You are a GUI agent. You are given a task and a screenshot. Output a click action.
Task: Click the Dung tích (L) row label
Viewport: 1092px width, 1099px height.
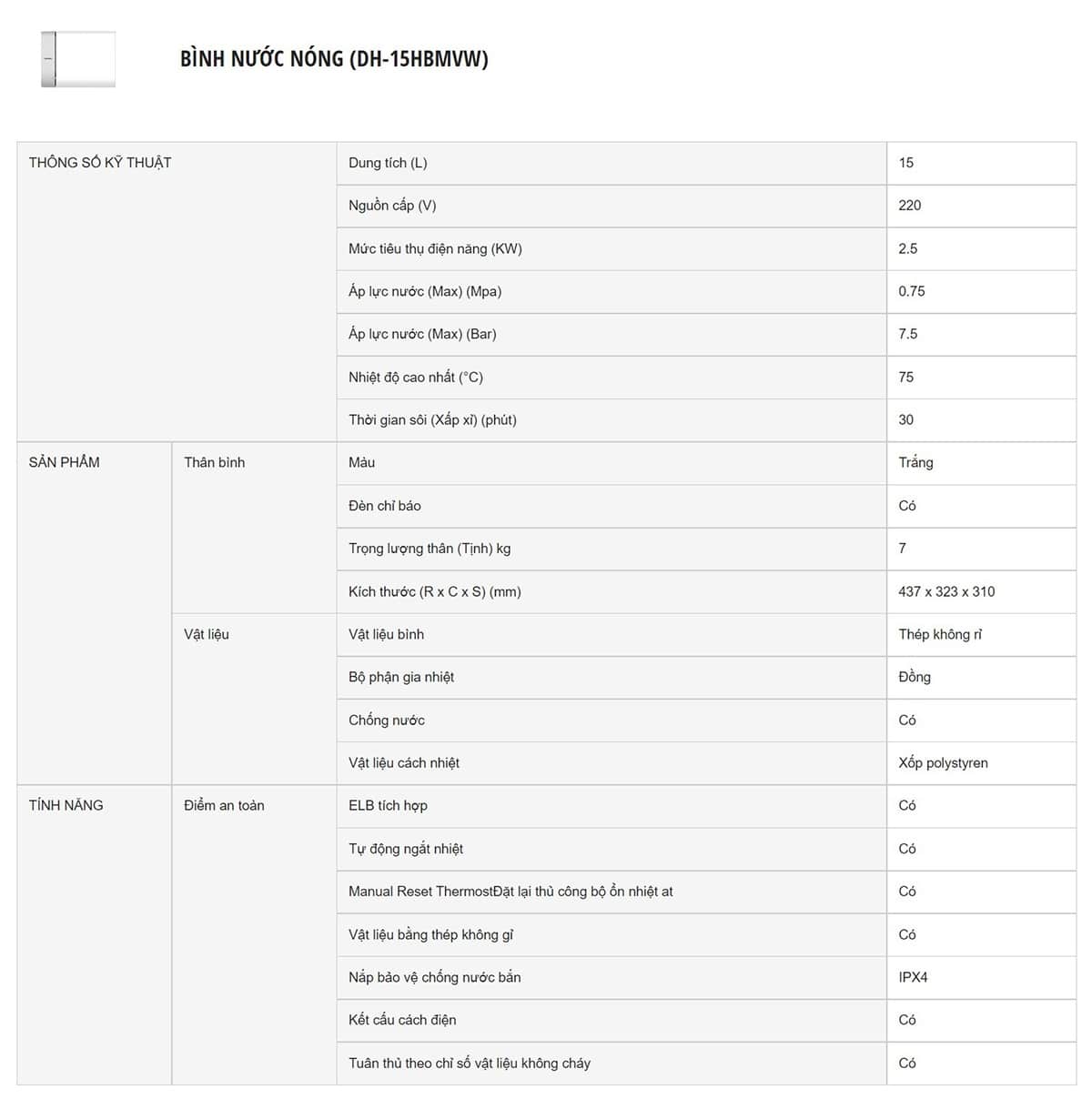click(388, 163)
